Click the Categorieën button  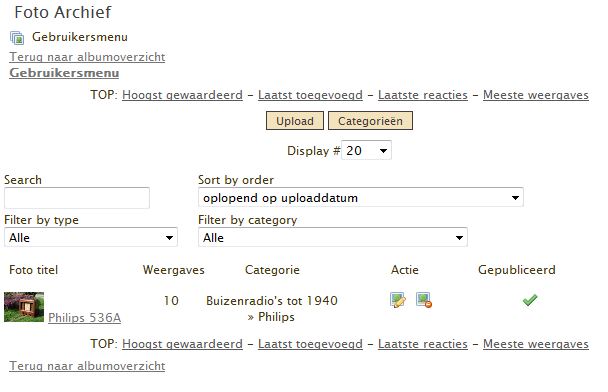pyautogui.click(x=370, y=121)
